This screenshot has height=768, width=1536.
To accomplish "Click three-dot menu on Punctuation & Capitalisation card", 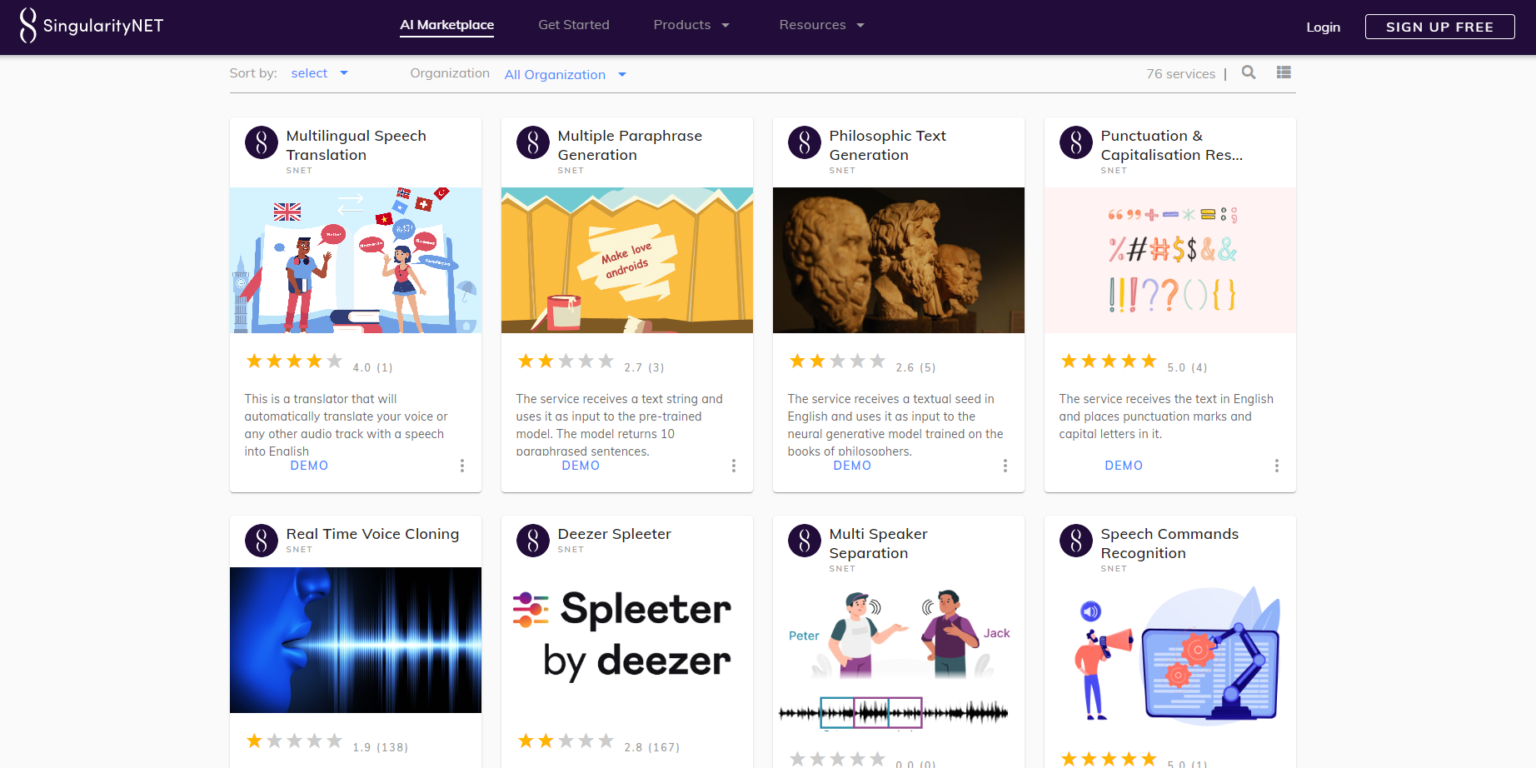I will 1276,466.
